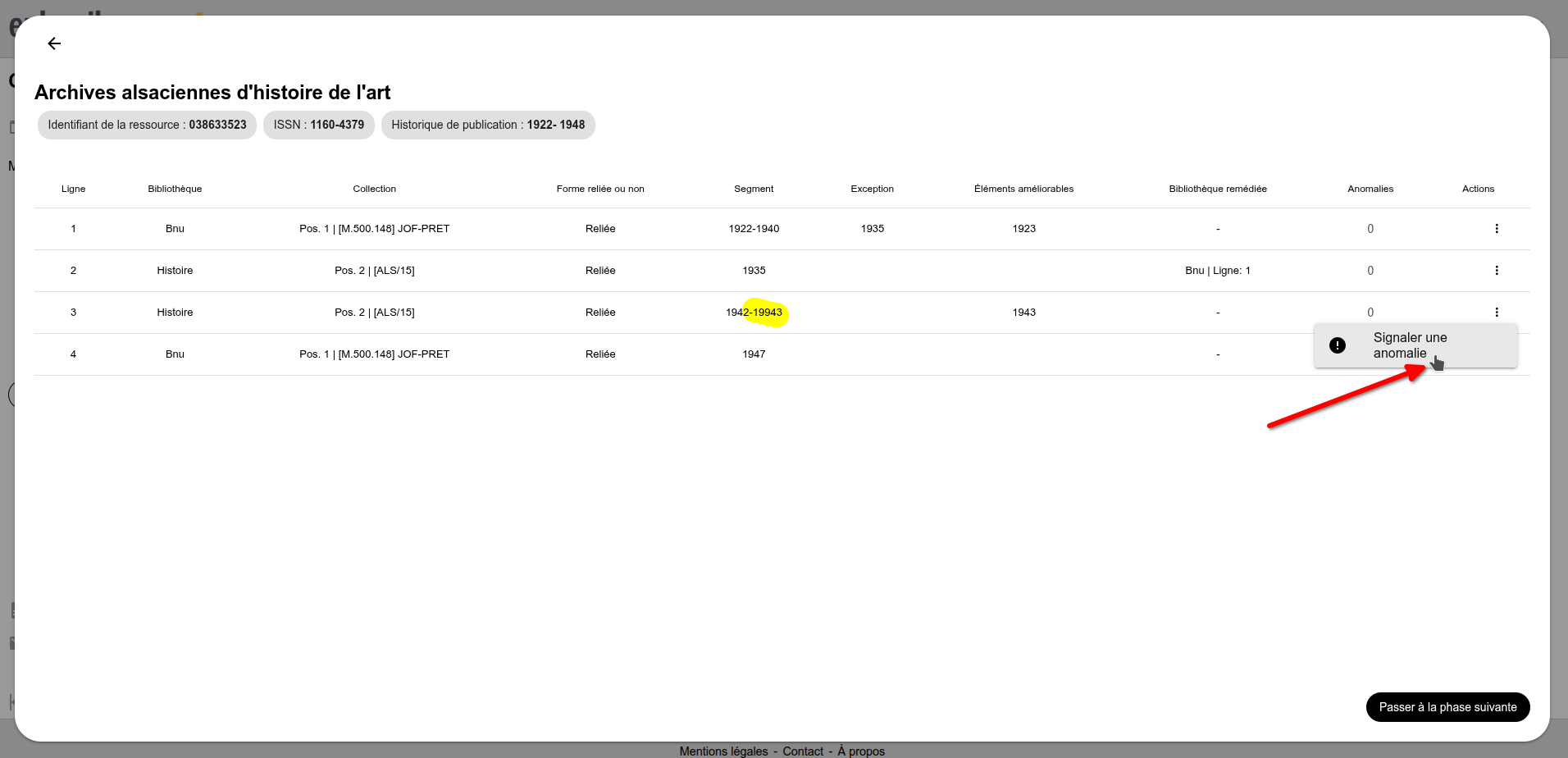
Task: Click the ISSN 1160-4379 chip
Action: point(319,125)
